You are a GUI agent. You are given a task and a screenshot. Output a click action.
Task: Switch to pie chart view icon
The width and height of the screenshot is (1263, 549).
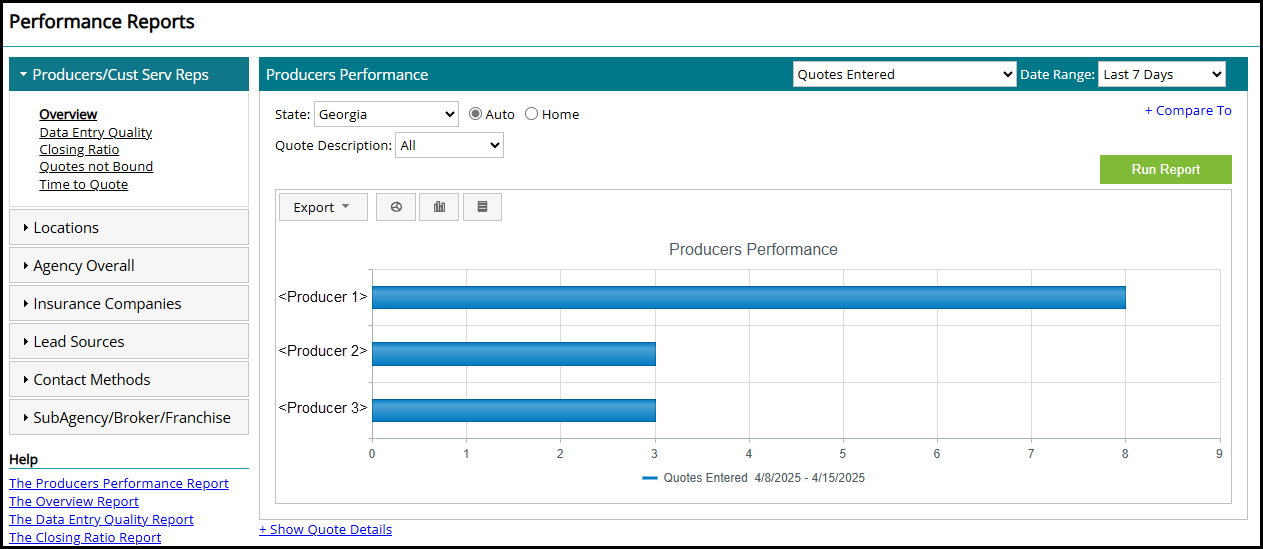[396, 207]
